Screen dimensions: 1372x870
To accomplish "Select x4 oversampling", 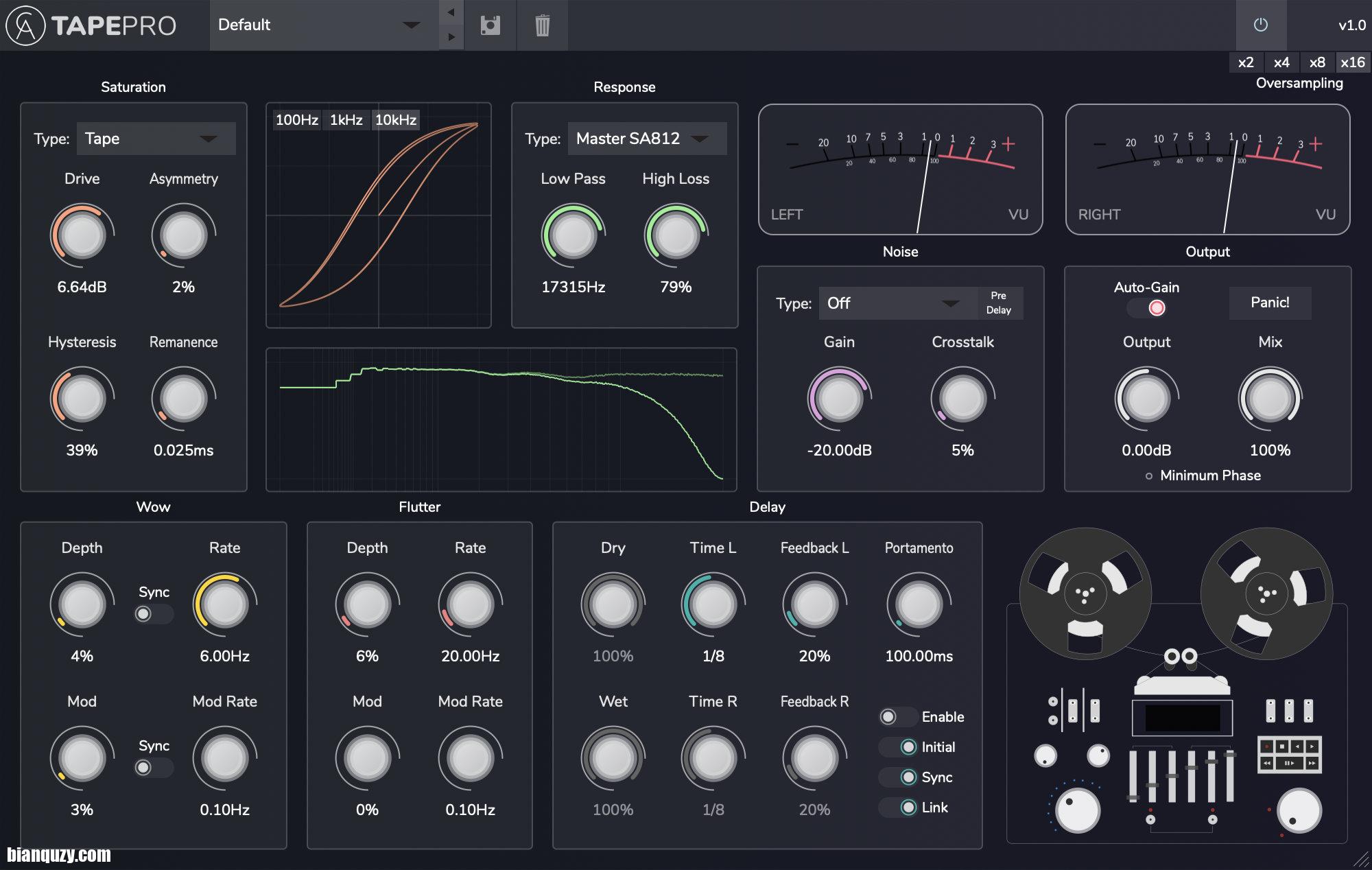I will click(x=1281, y=62).
